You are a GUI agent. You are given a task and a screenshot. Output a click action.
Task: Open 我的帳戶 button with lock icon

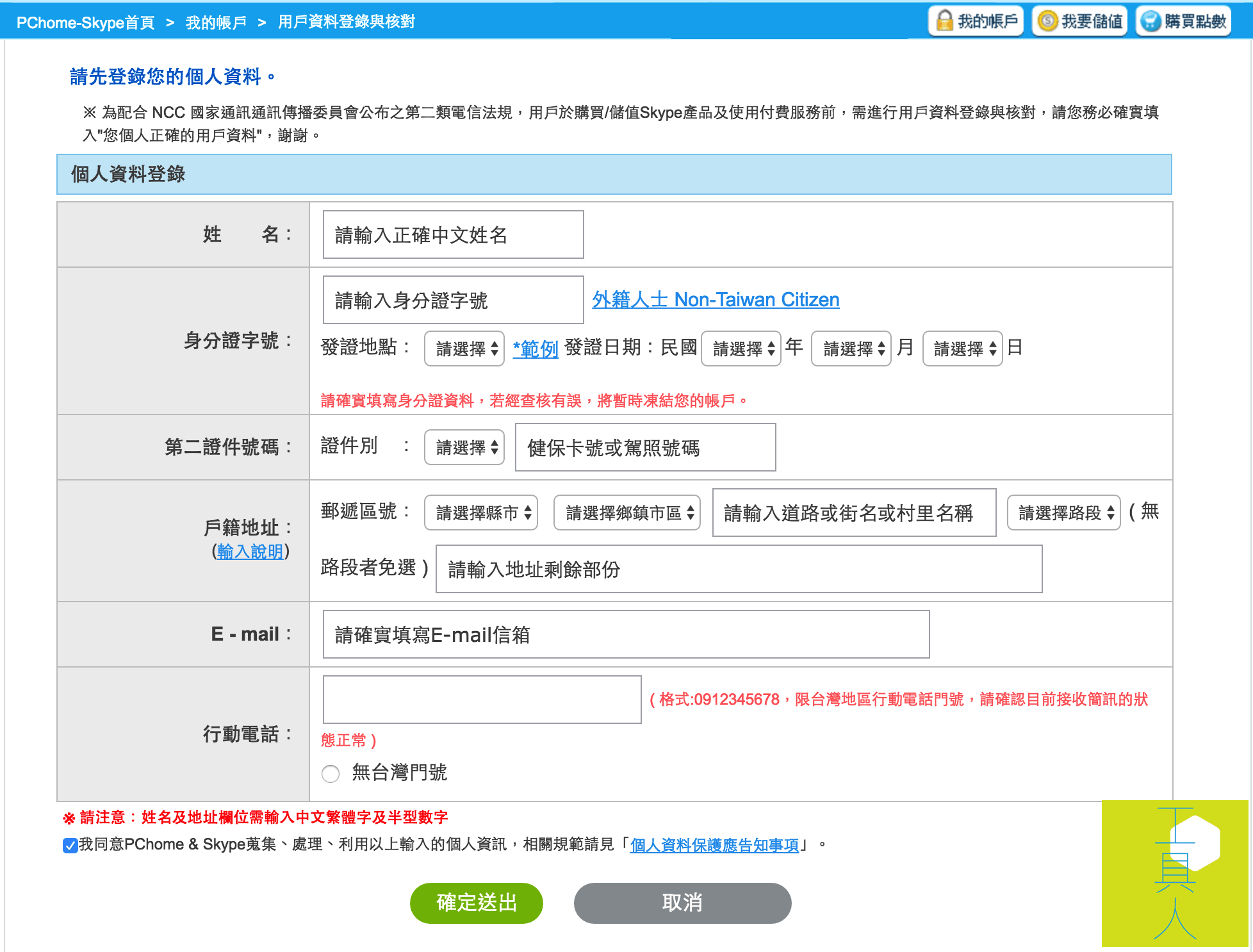(x=976, y=21)
